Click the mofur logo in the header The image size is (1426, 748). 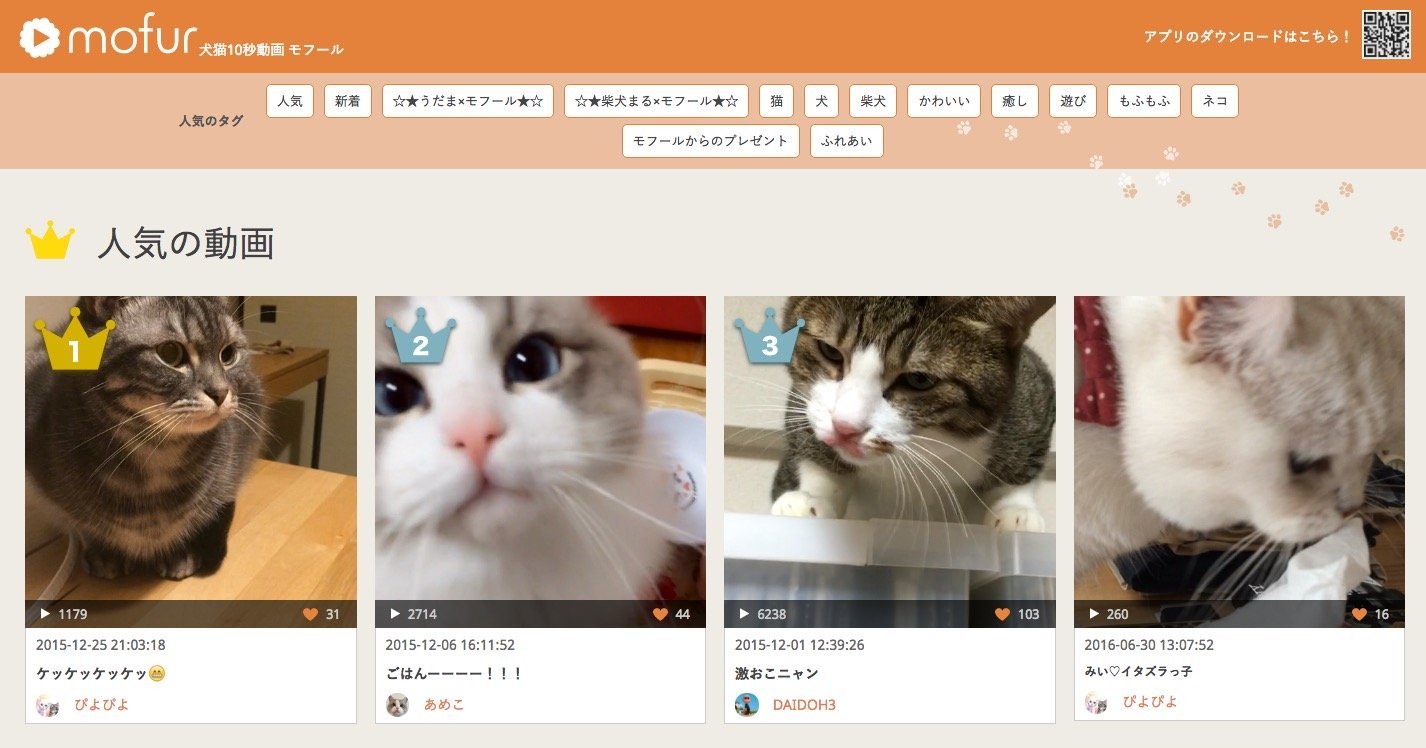coord(108,38)
